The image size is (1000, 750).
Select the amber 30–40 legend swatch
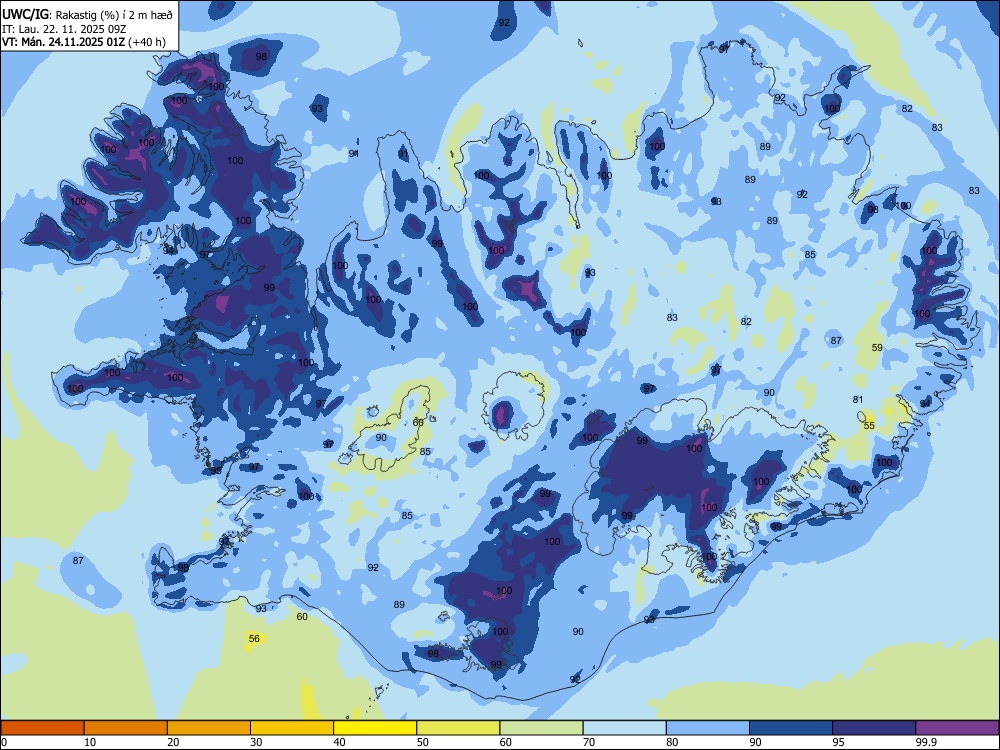[x=292, y=728]
